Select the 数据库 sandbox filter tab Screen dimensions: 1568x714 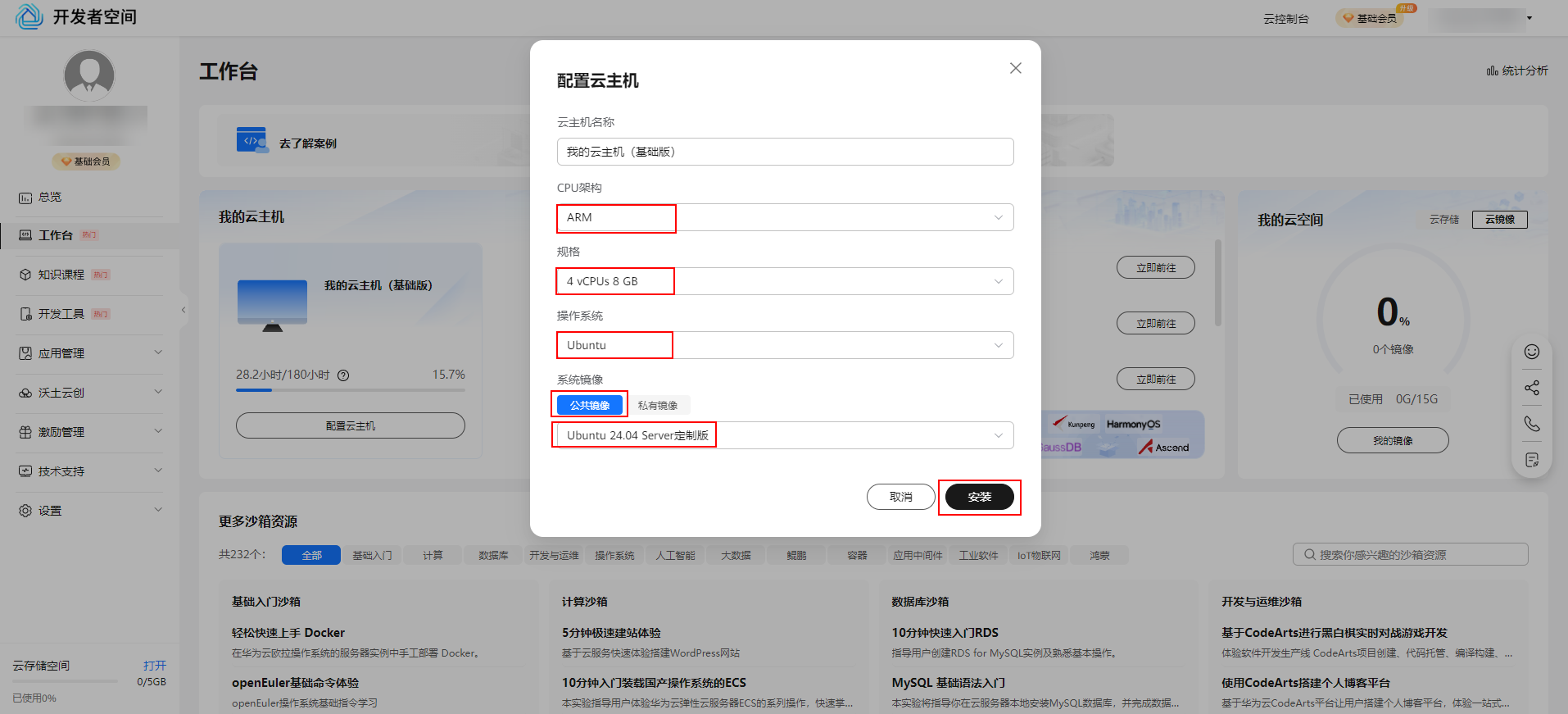click(x=493, y=555)
